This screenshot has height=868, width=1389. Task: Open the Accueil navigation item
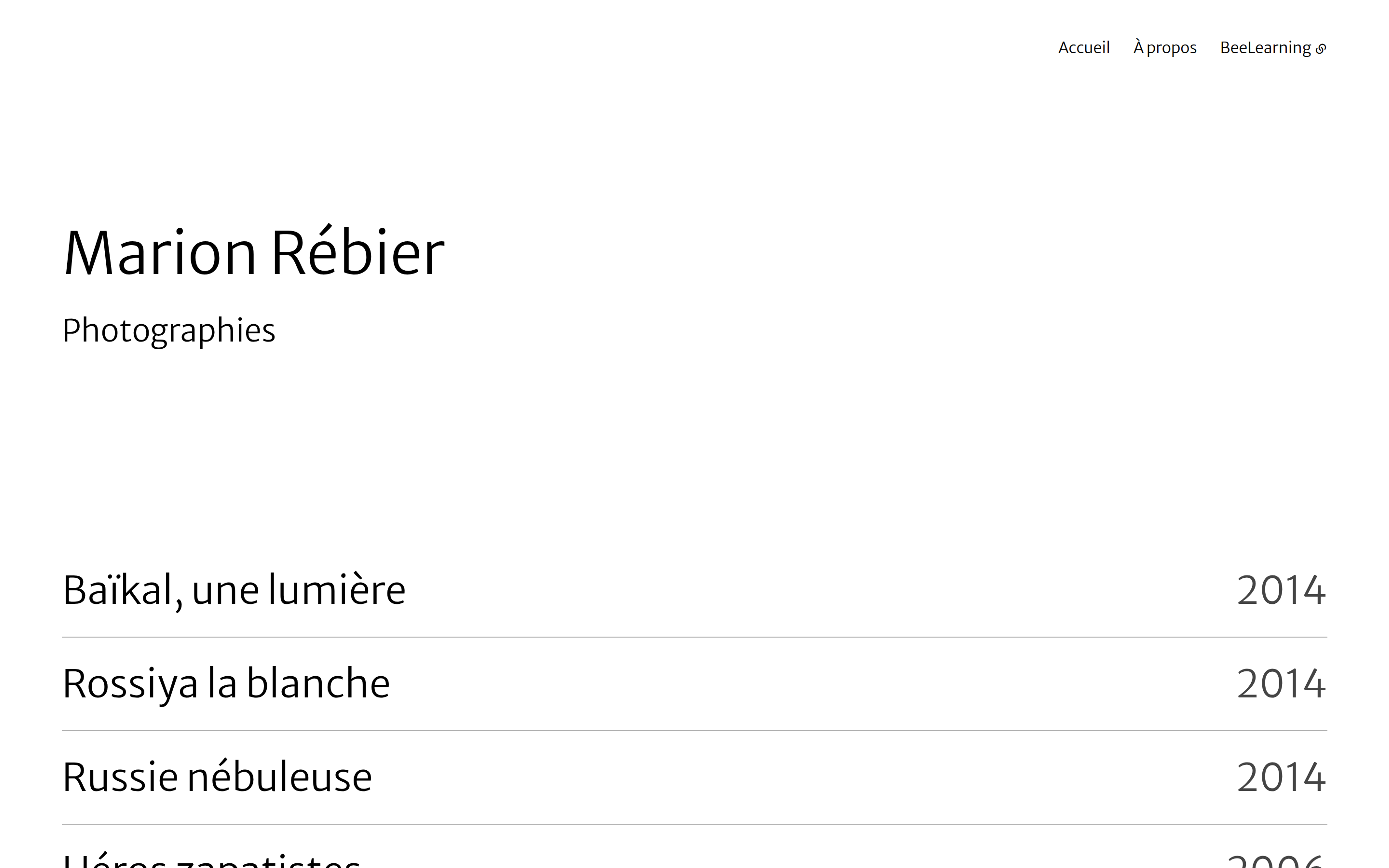1084,48
